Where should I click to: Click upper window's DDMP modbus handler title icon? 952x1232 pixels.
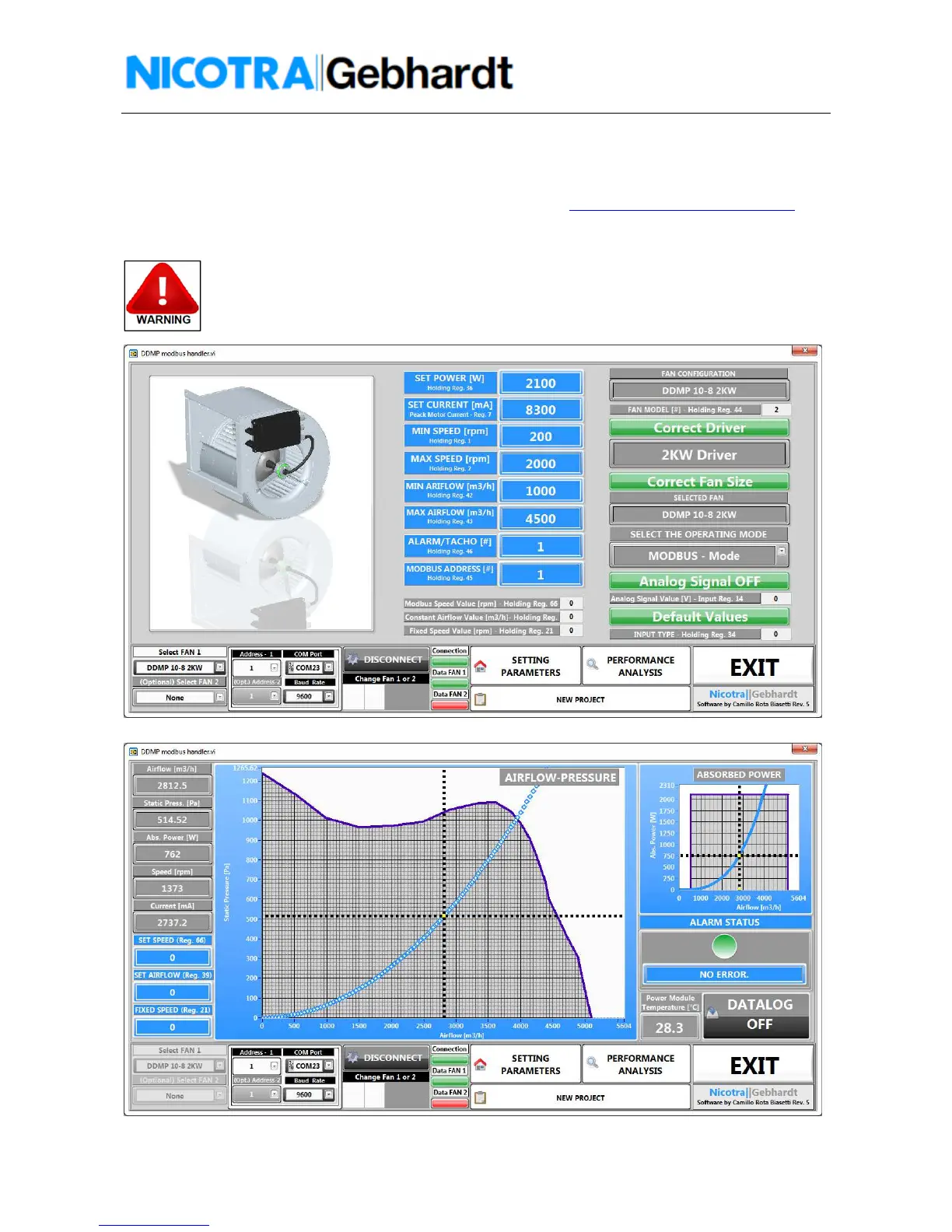point(134,353)
